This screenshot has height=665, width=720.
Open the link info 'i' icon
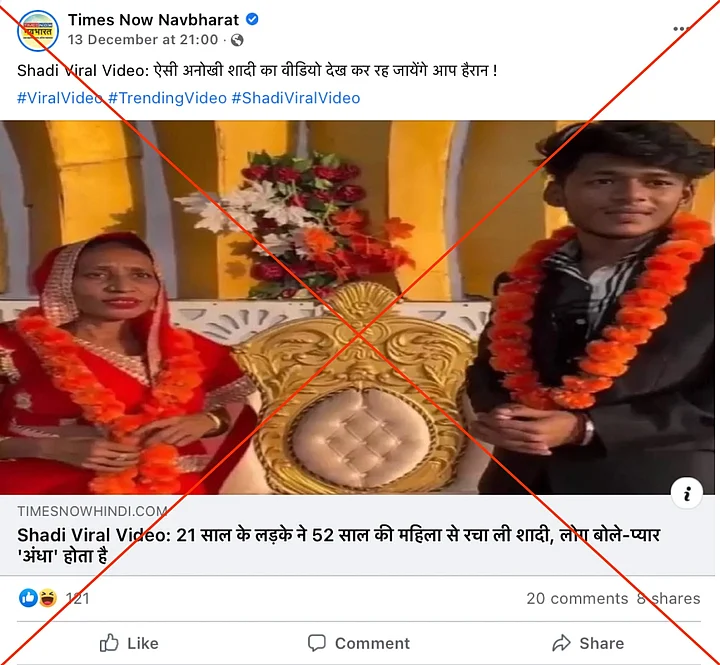[686, 494]
